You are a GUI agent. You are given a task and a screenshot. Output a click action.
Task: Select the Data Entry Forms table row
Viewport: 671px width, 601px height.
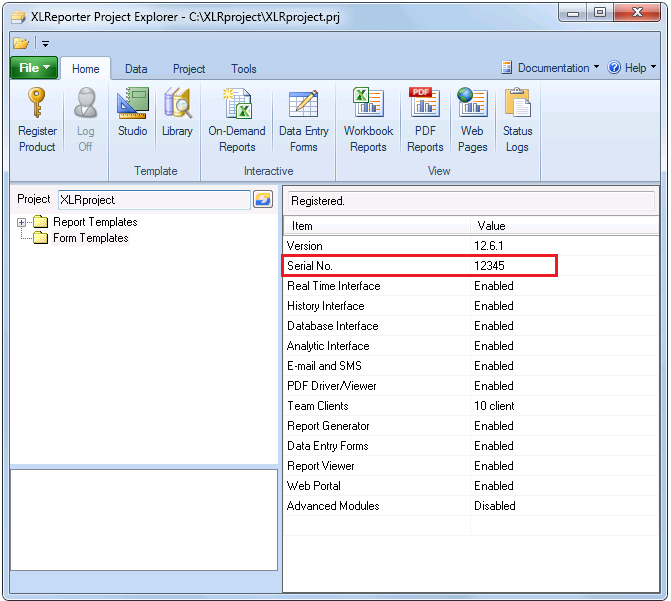pyautogui.click(x=471, y=446)
